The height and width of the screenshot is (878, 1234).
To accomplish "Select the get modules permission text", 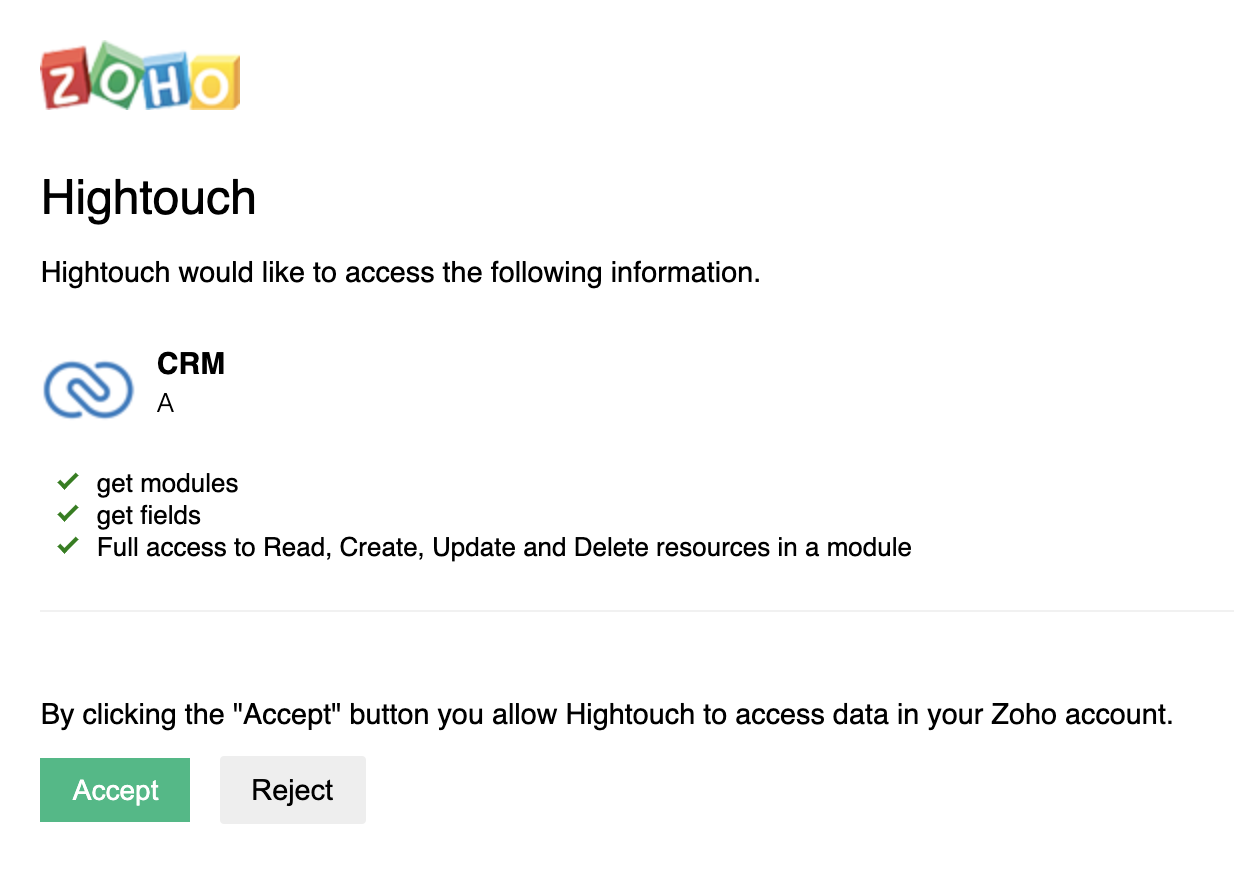I will point(167,484).
